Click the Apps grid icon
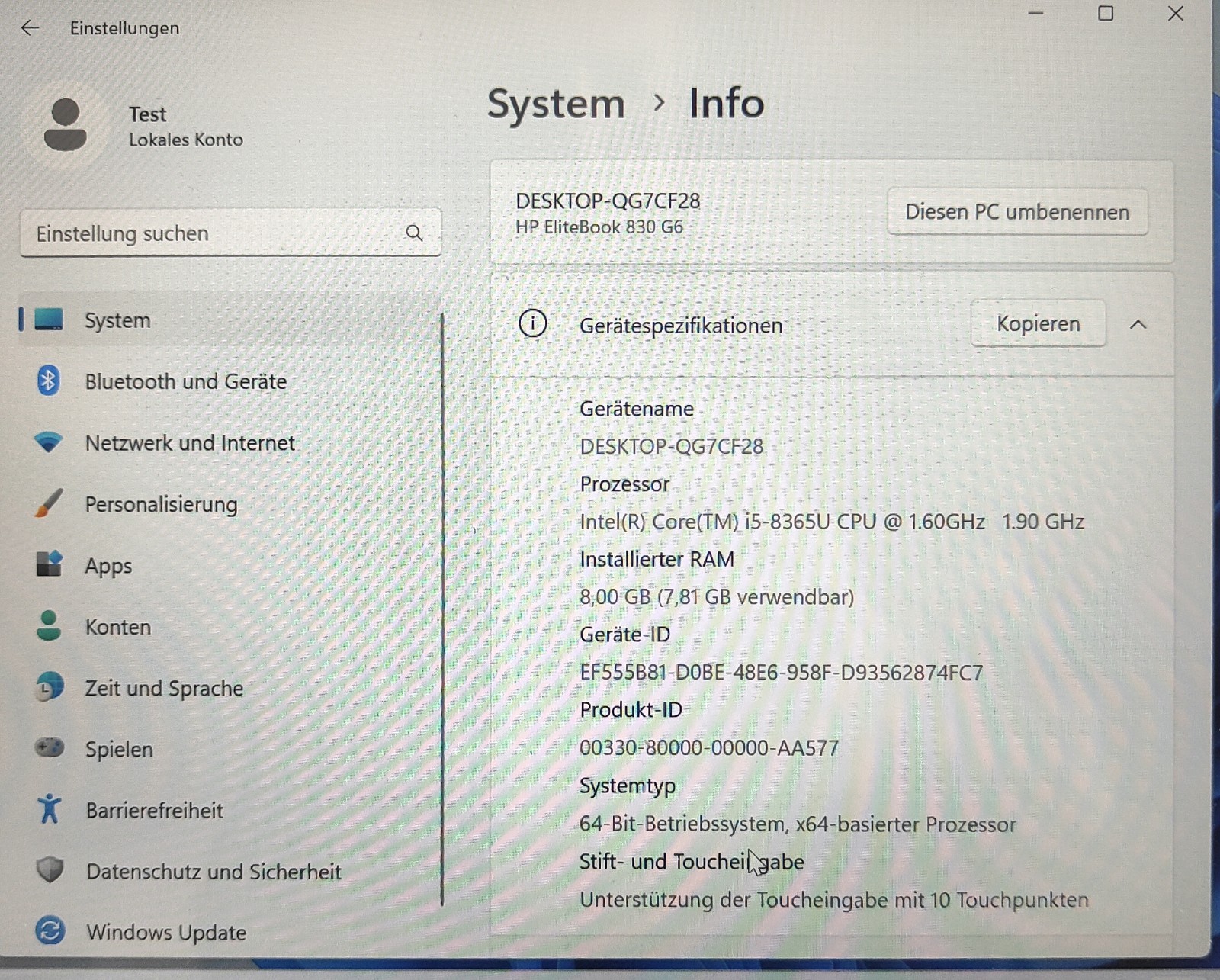1220x980 pixels. pyautogui.click(x=50, y=564)
